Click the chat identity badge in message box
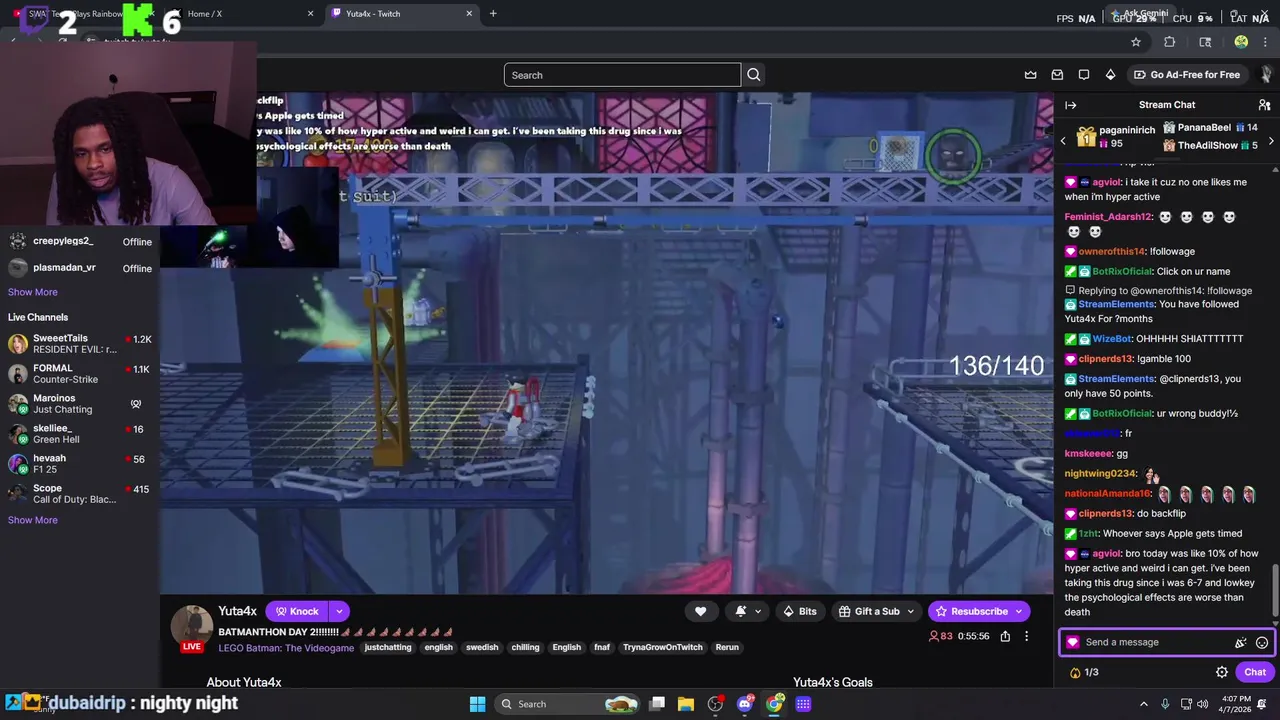 click(1073, 642)
